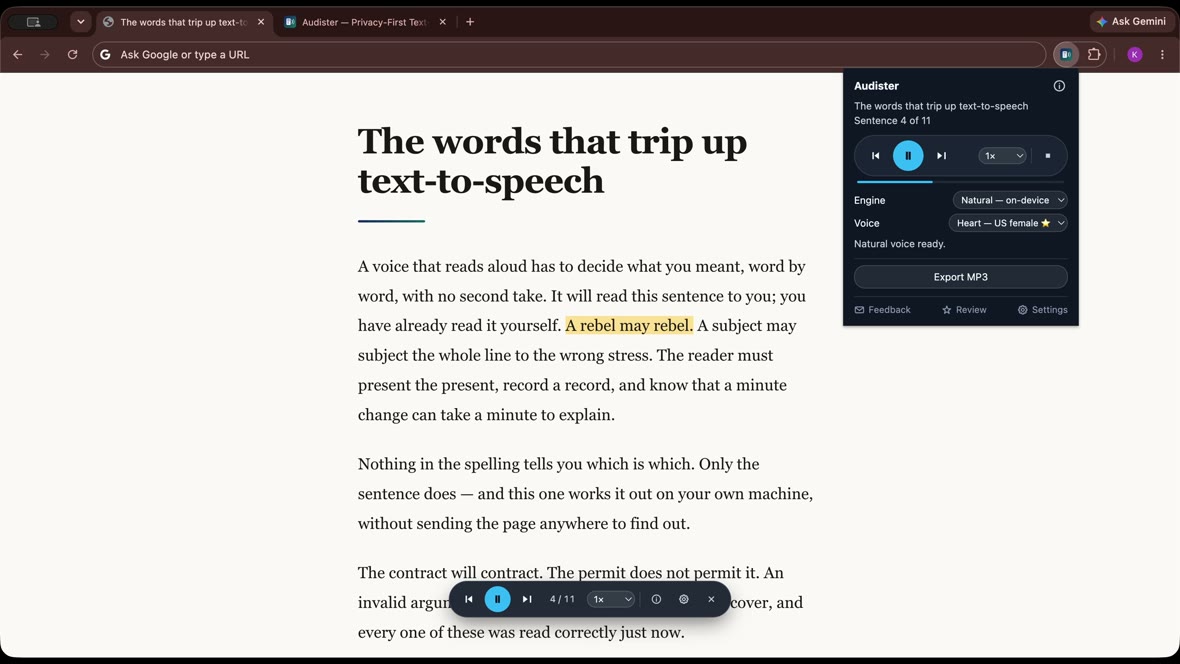Open Audister Settings link
Image resolution: width=1180 pixels, height=664 pixels.
click(x=1042, y=309)
